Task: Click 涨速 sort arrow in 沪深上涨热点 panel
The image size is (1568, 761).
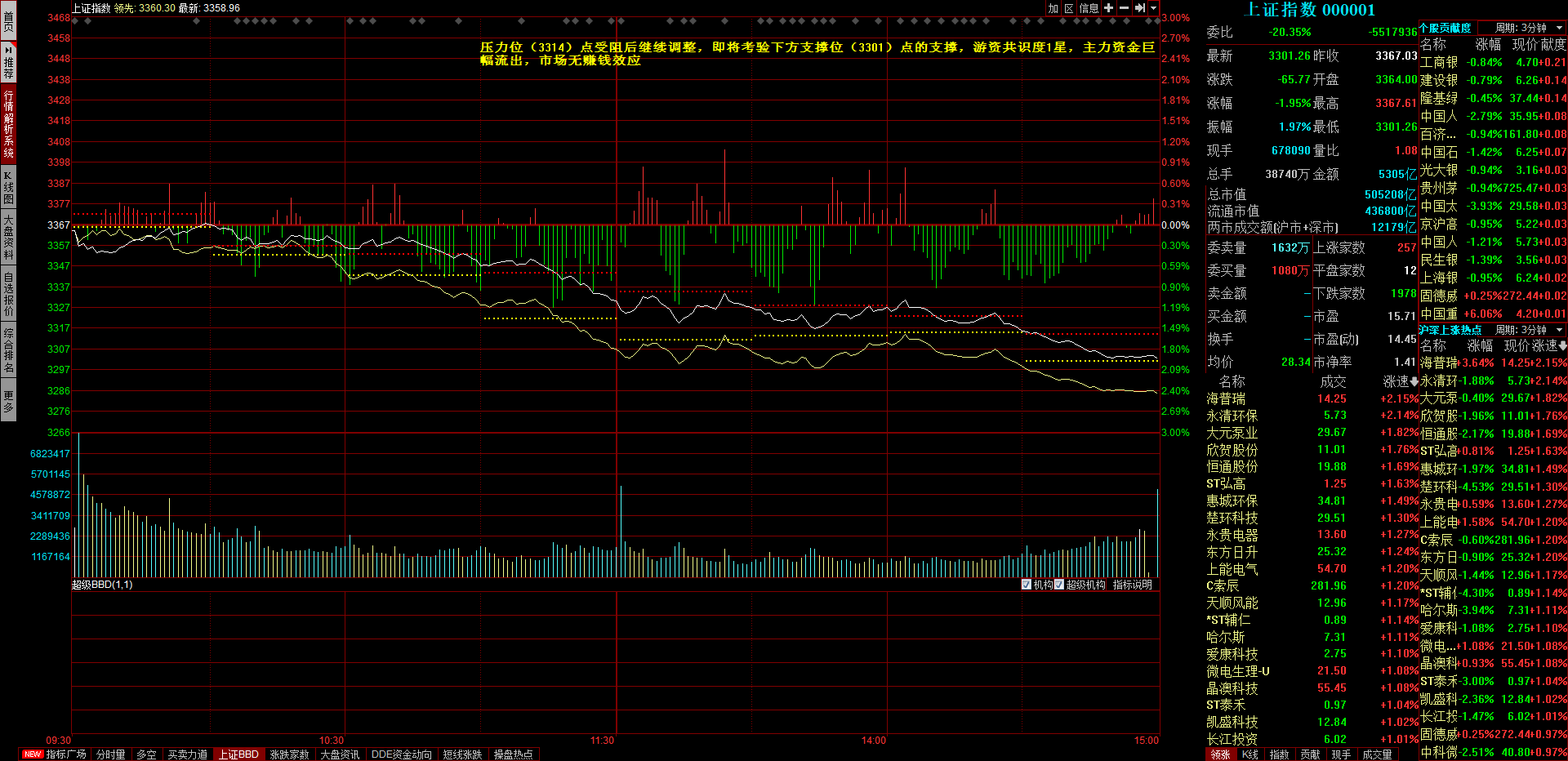Action: [1562, 346]
